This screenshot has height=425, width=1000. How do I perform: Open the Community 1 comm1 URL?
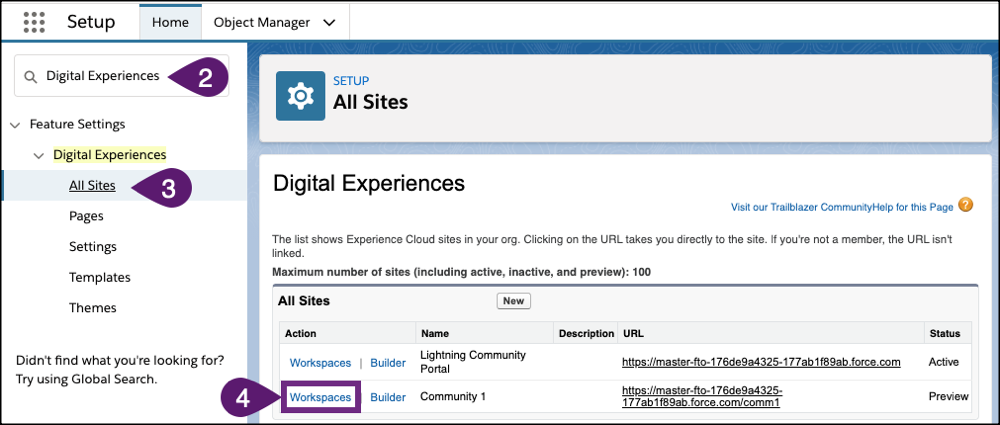pyautogui.click(x=702, y=396)
